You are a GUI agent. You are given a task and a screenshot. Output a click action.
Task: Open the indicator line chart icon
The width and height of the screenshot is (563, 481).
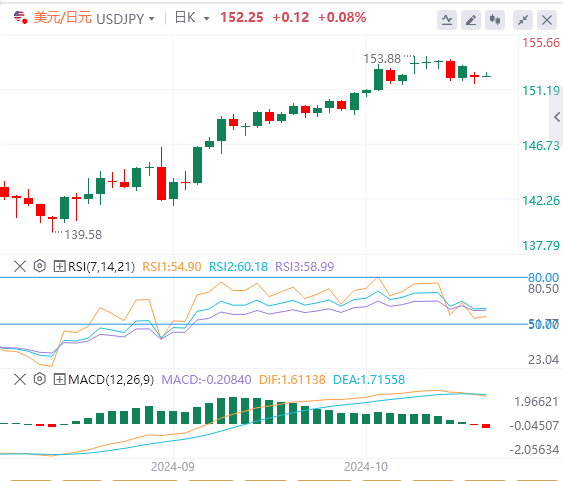pos(447,20)
